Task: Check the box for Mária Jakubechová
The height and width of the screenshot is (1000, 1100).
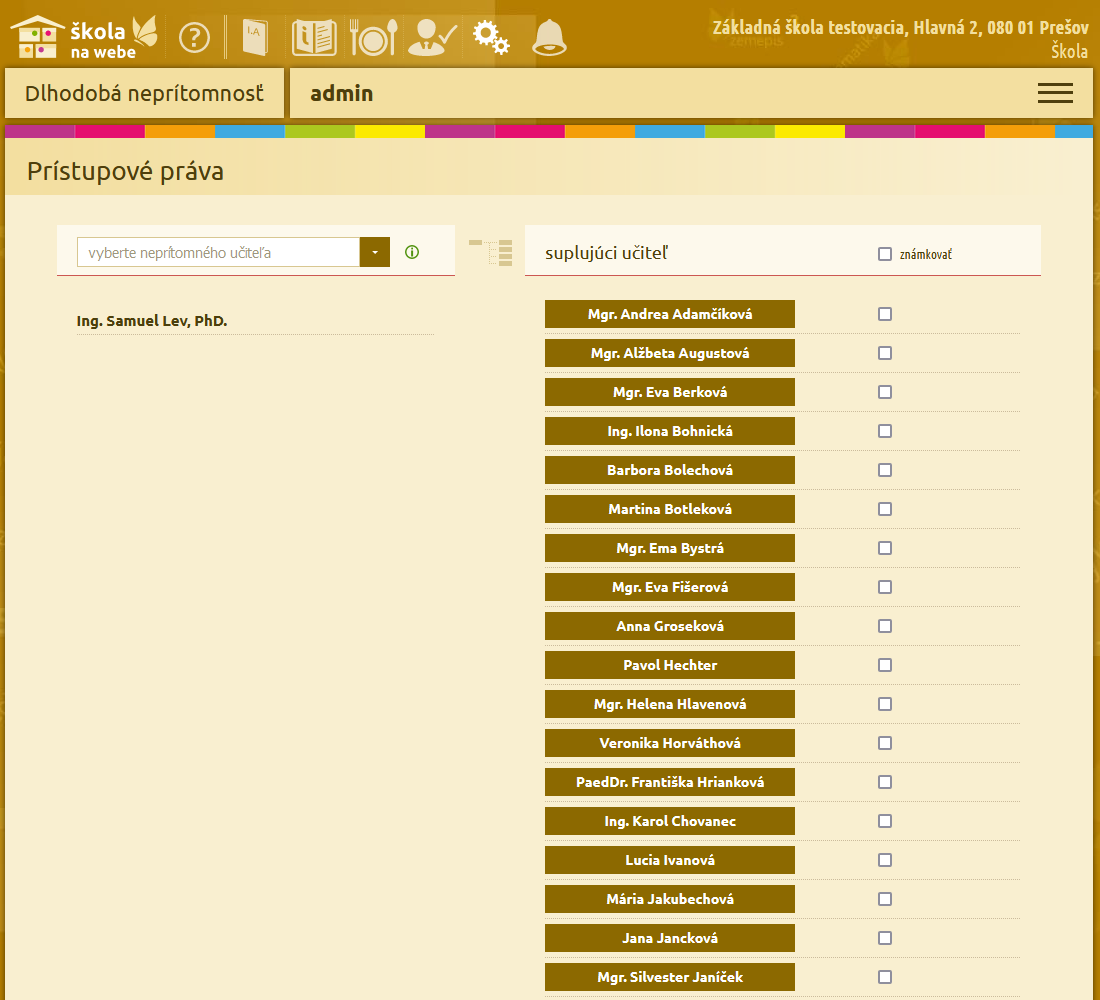Action: [885, 899]
